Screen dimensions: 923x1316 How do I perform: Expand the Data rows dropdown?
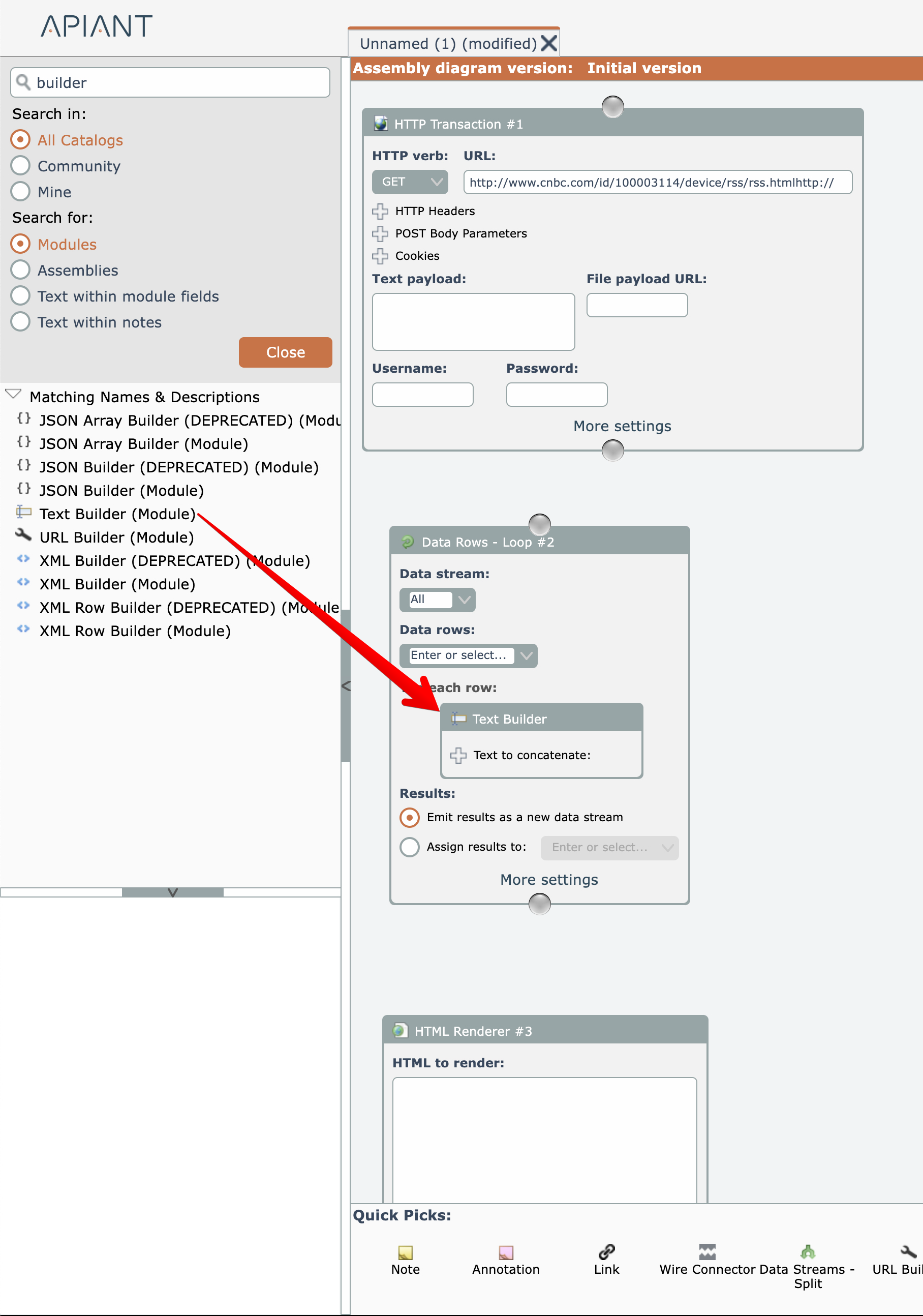click(526, 655)
